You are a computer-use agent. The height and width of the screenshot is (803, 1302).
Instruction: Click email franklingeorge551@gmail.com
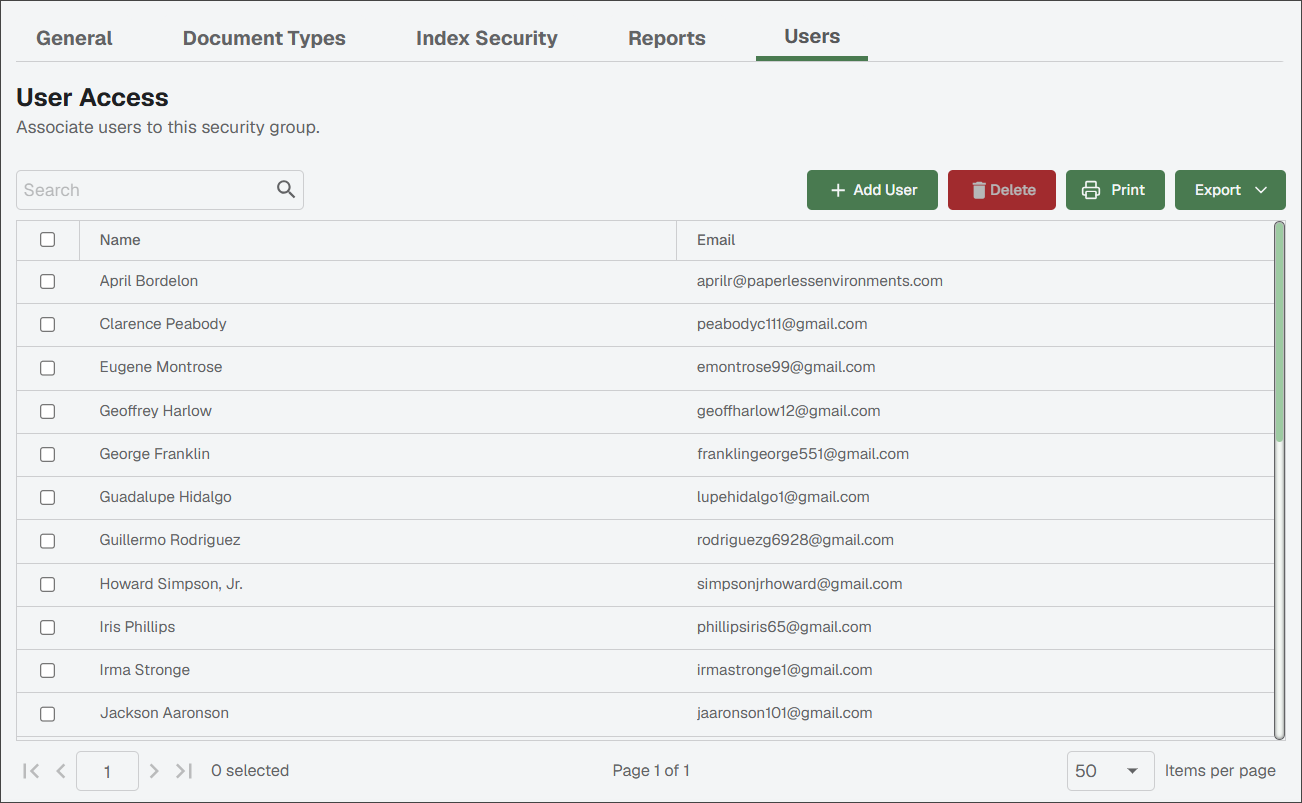pyautogui.click(x=803, y=454)
